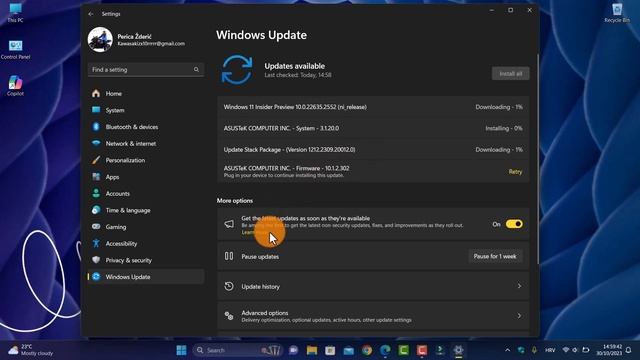Open volume tray icon
Image resolution: width=640 pixels, height=360 pixels.
pyautogui.click(x=575, y=350)
